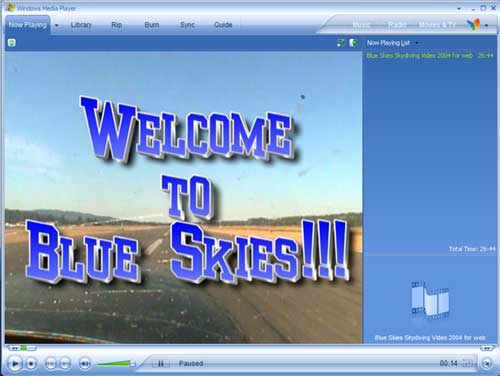Screen dimensions: 500x376
Task: Toggle the Now Playing list pane icon
Action: tap(353, 43)
